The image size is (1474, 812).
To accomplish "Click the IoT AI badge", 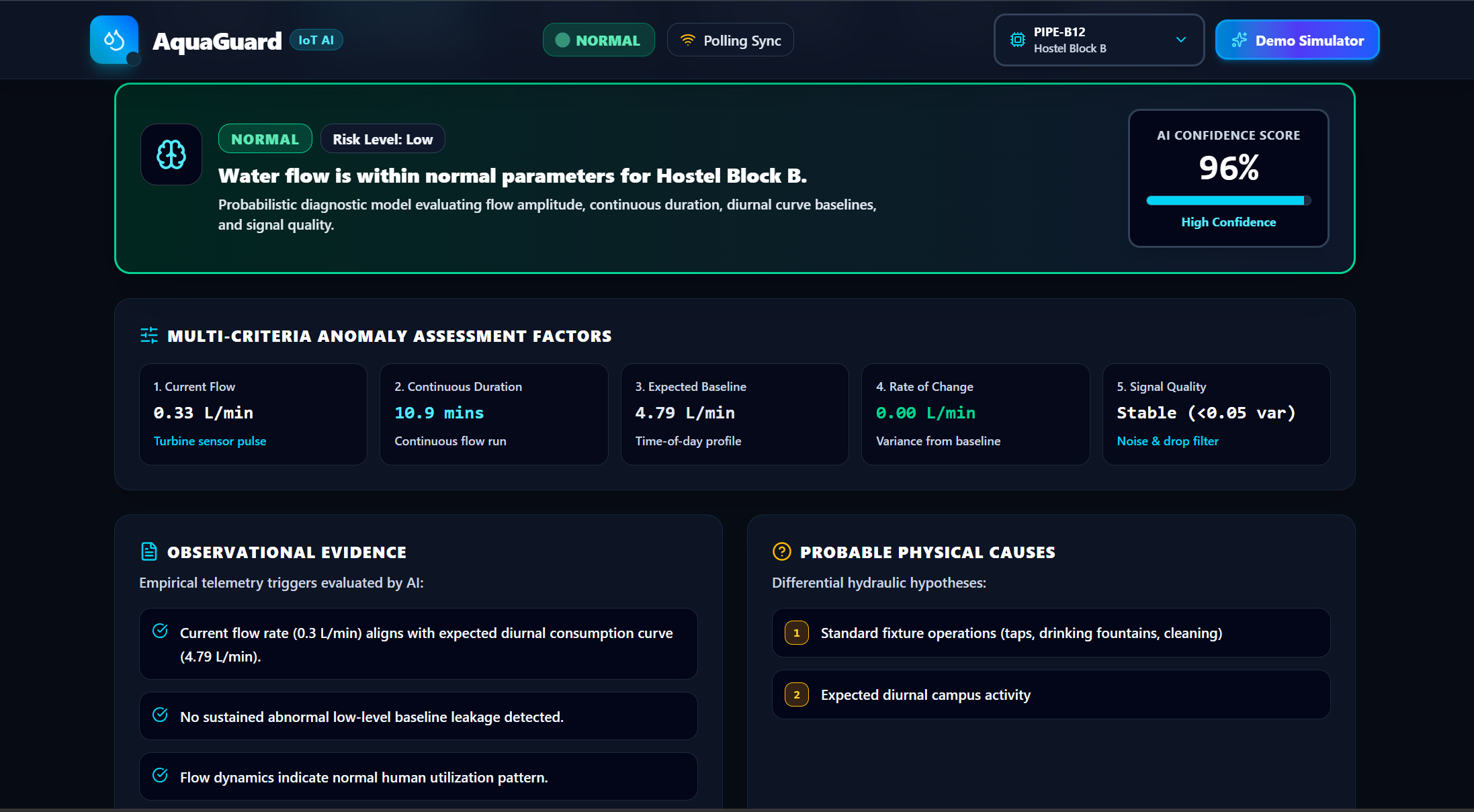I will pos(316,40).
